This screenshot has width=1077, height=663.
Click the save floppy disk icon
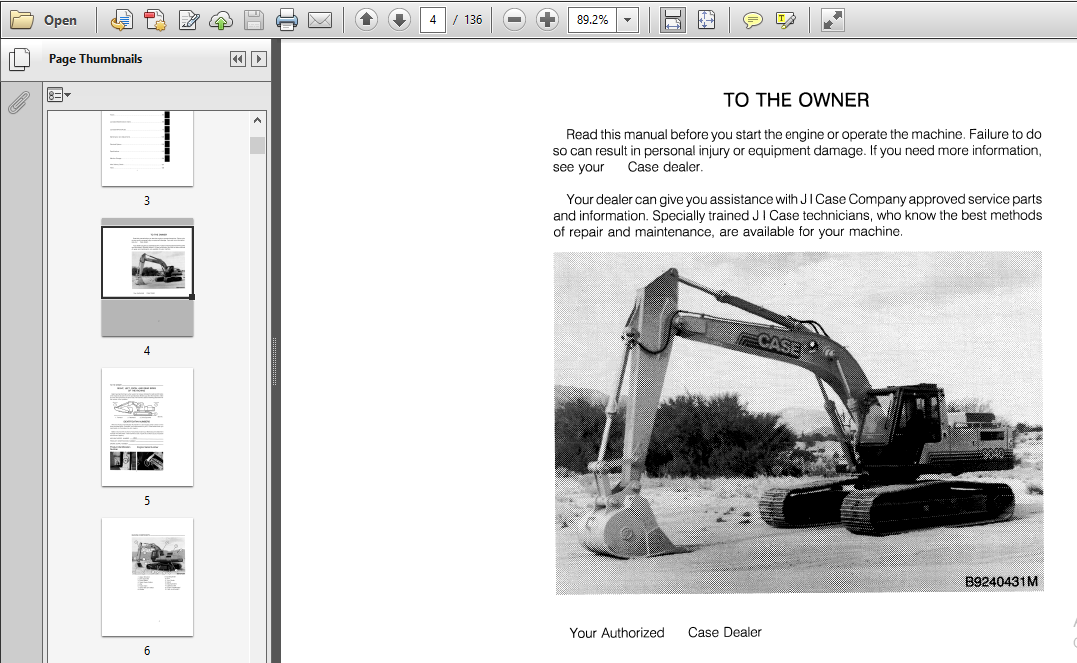pyautogui.click(x=253, y=20)
